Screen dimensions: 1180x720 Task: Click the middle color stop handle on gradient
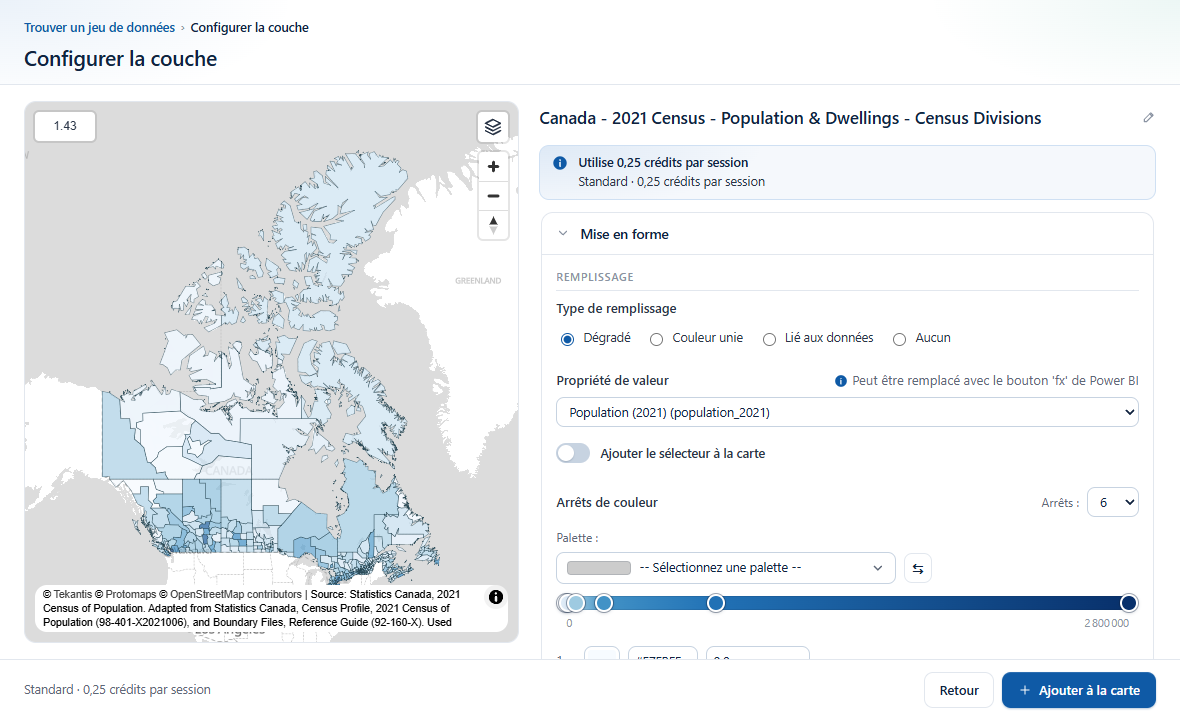pyautogui.click(x=716, y=603)
